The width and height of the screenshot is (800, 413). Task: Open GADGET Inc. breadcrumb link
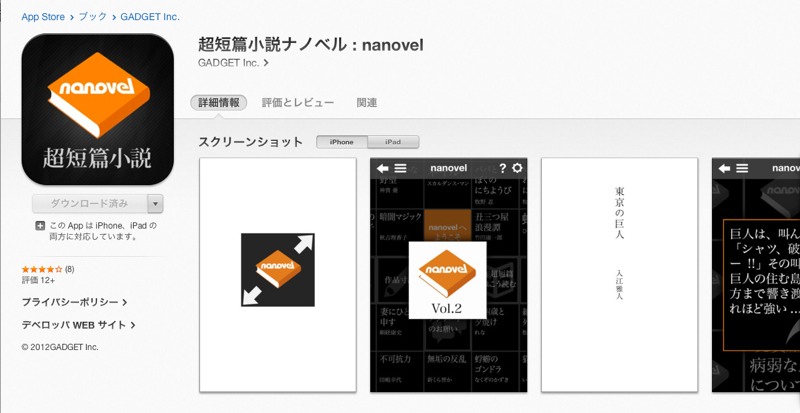coord(150,17)
